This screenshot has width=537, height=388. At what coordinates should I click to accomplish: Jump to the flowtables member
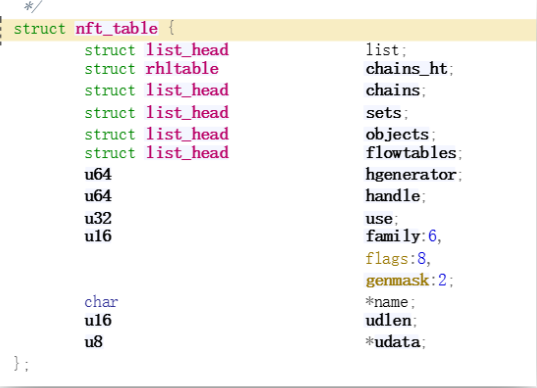[411, 153]
